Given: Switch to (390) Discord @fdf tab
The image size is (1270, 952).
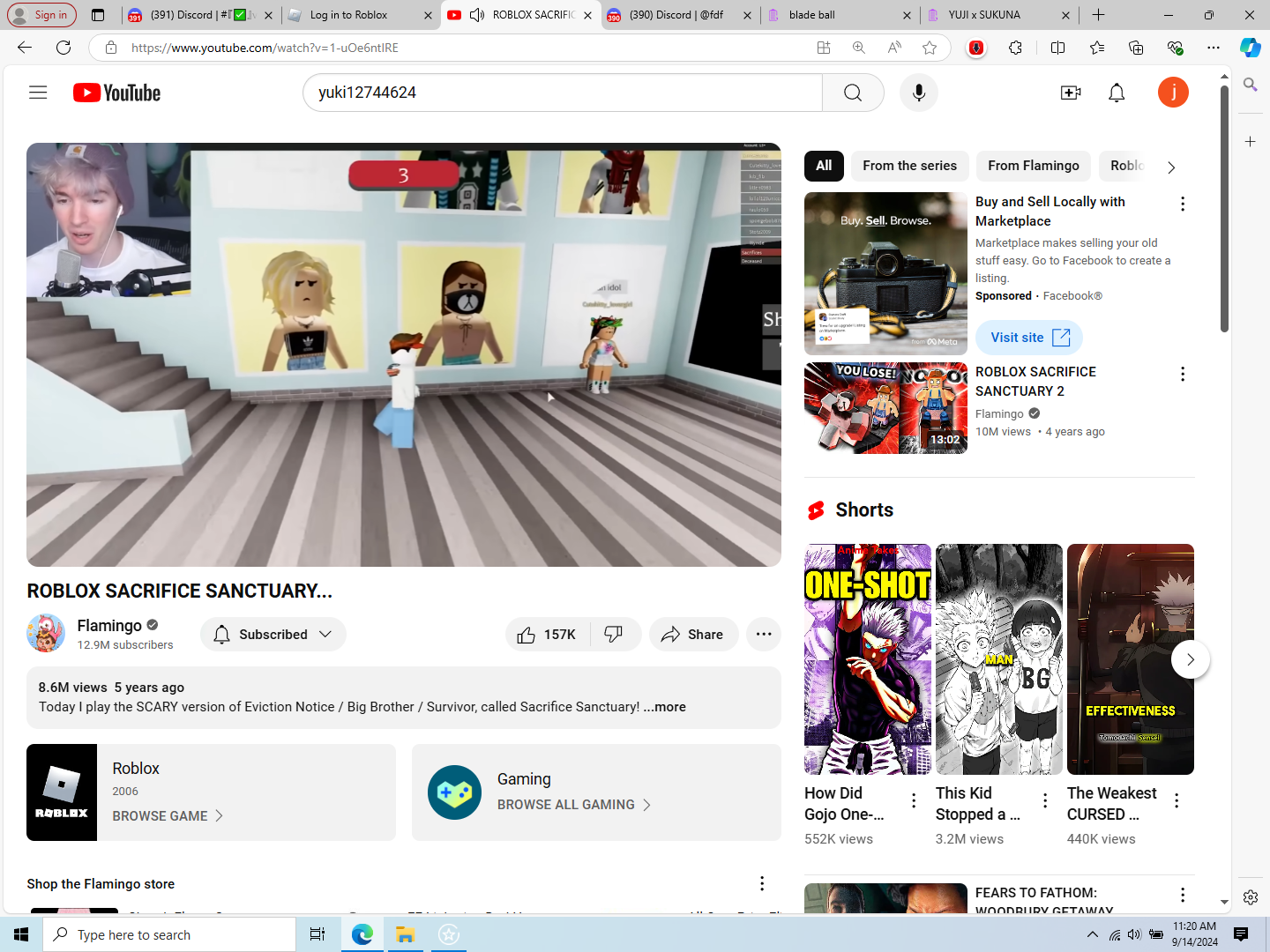Looking at the screenshot, I should [679, 15].
